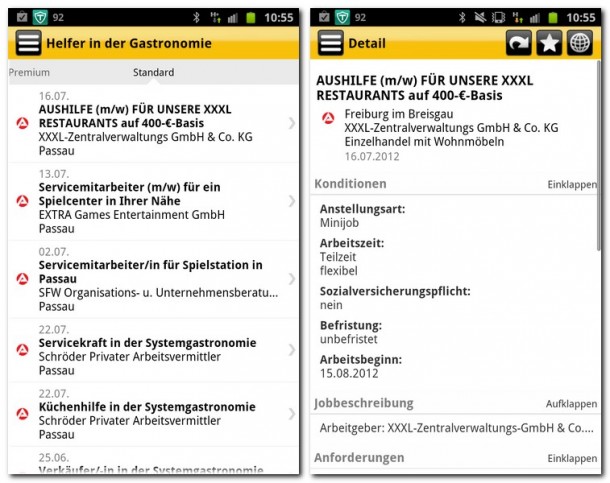
Task: Tap agency logo beside Servicekraft listing
Action: tap(21, 349)
